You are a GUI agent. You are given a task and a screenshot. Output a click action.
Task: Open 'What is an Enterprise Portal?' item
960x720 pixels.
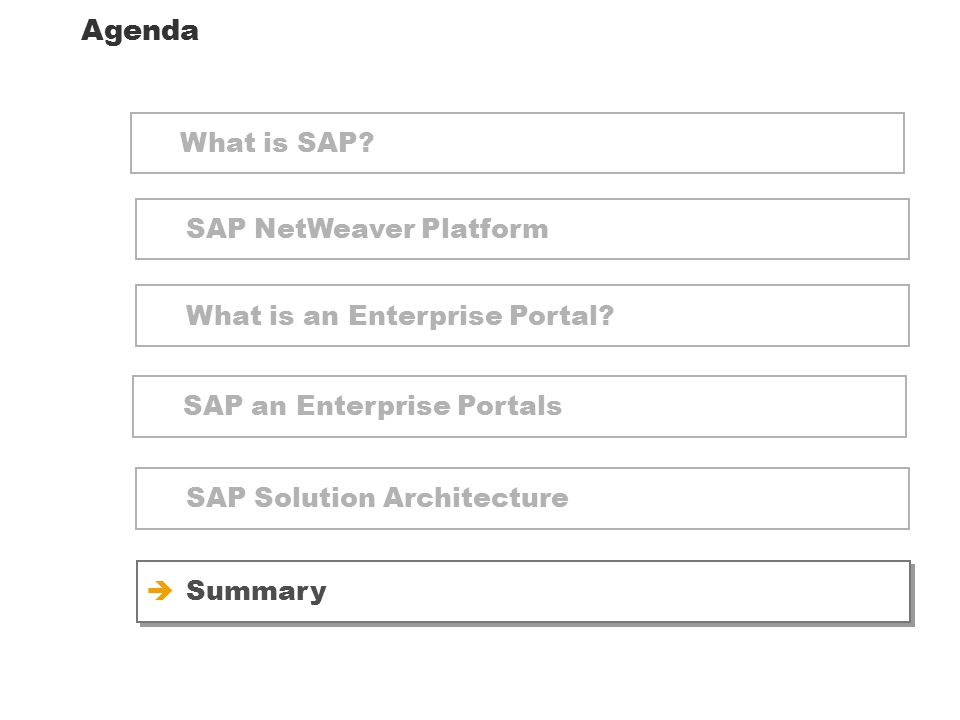pos(522,315)
